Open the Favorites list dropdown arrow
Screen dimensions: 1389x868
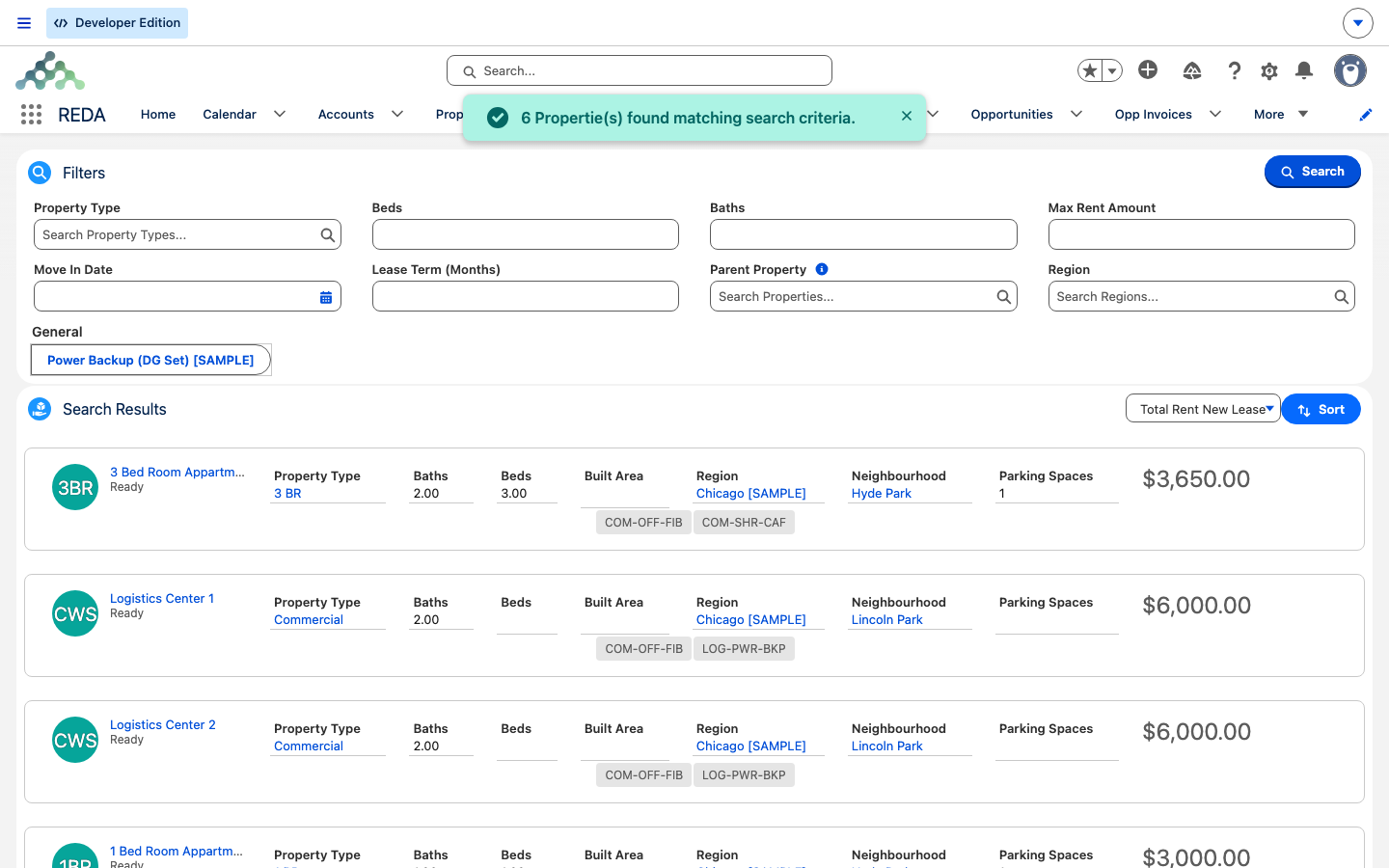pos(1112,70)
